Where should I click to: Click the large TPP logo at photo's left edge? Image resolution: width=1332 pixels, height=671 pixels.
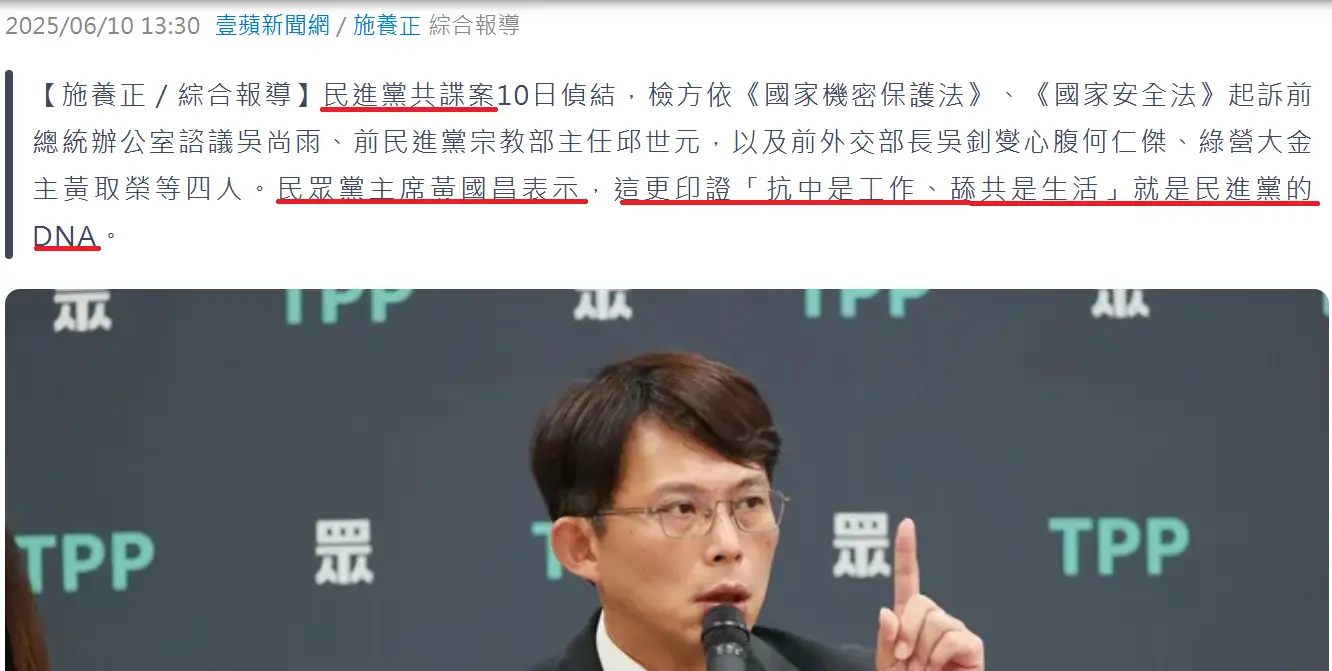[x=85, y=562]
